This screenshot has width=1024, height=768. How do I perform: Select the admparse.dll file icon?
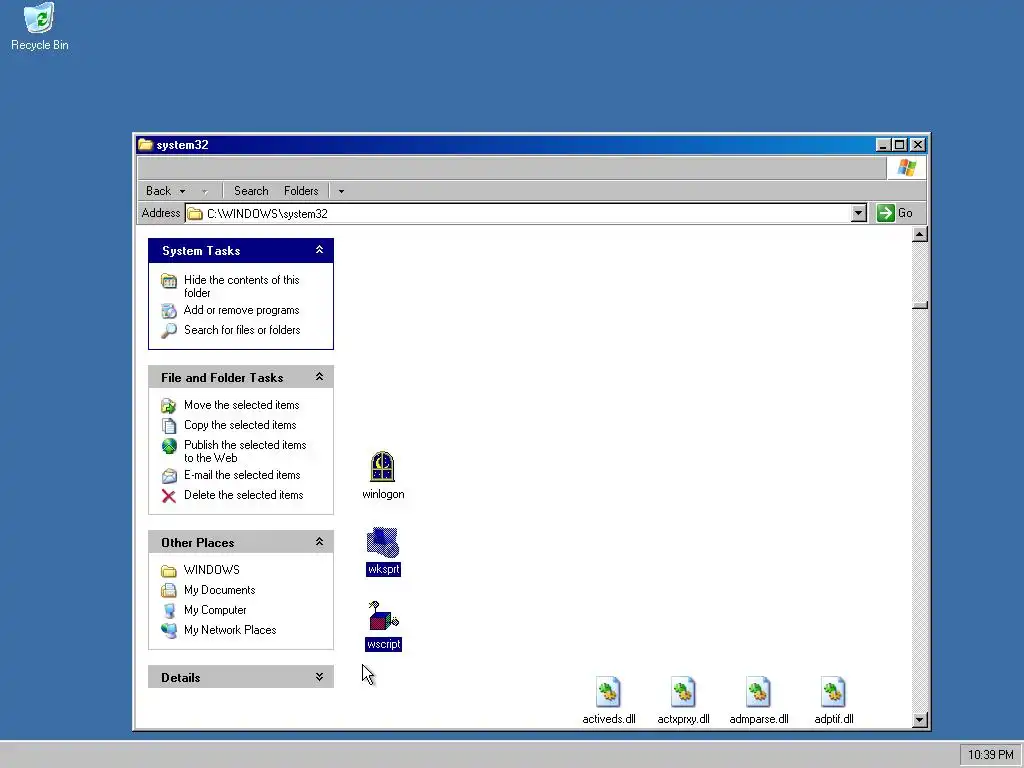point(758,692)
